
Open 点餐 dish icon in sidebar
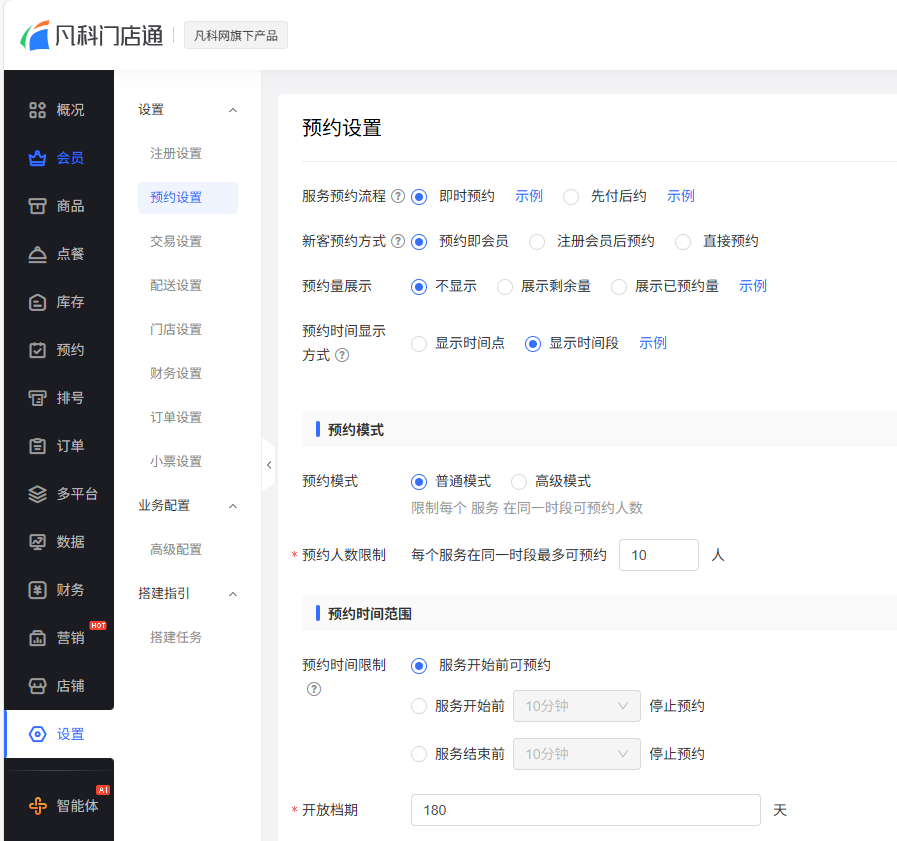37,254
